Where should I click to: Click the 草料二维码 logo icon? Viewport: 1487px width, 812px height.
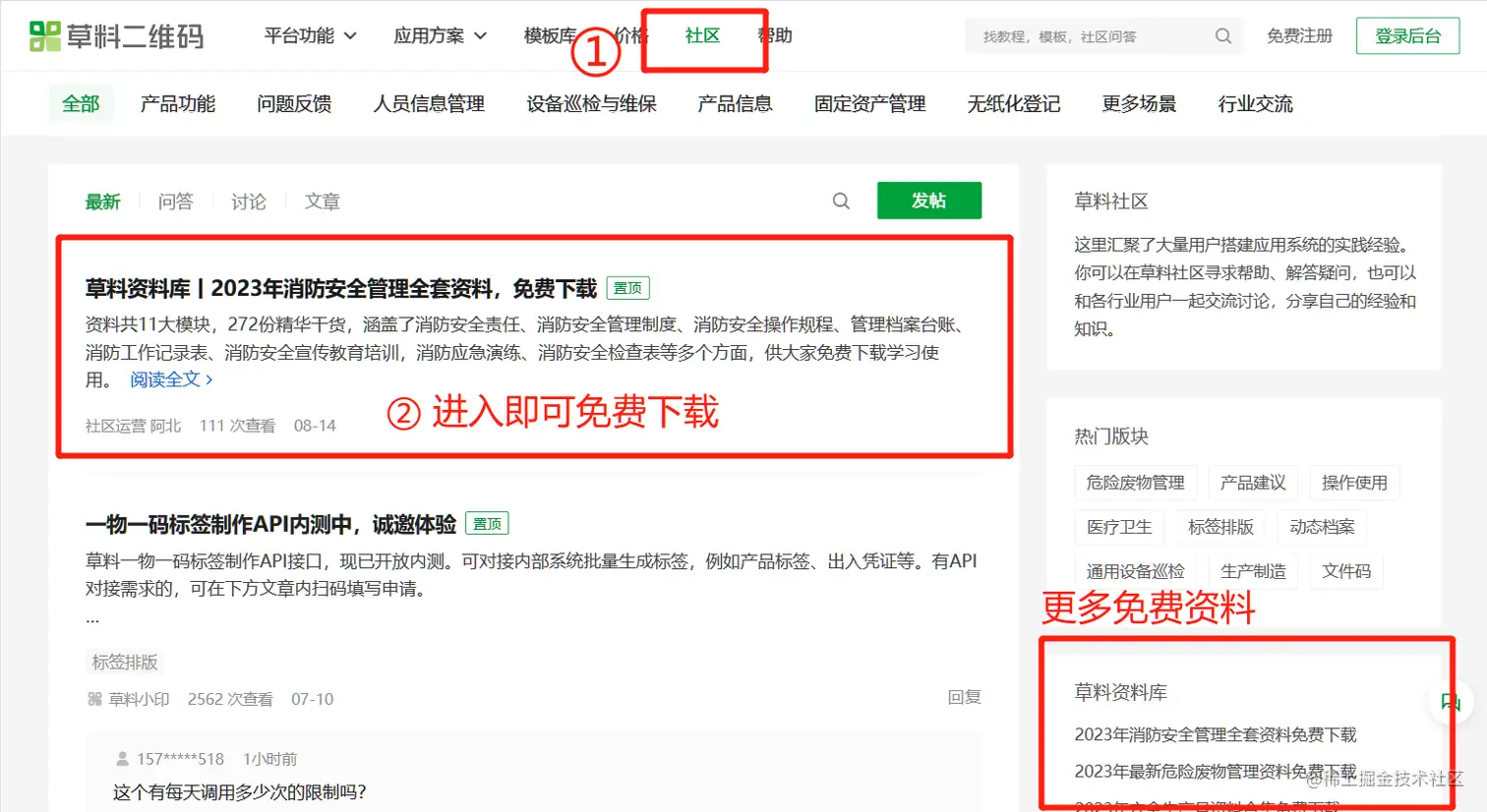45,36
